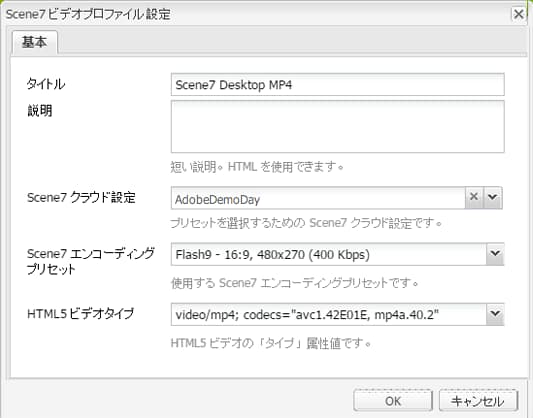Click the HTML5 ビデオタイプ label
The image size is (533, 418).
(80, 314)
